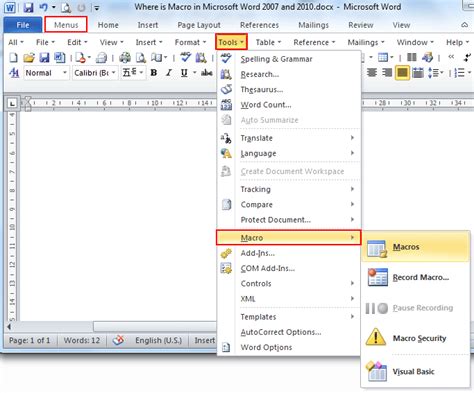Expand the Tracking submenu
This screenshot has height=393, width=474.
[x=289, y=189]
